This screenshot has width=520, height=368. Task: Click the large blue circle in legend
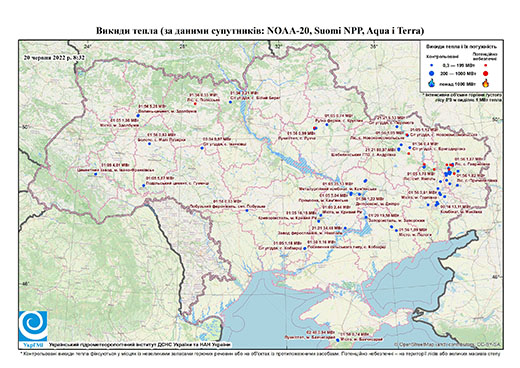(x=432, y=73)
